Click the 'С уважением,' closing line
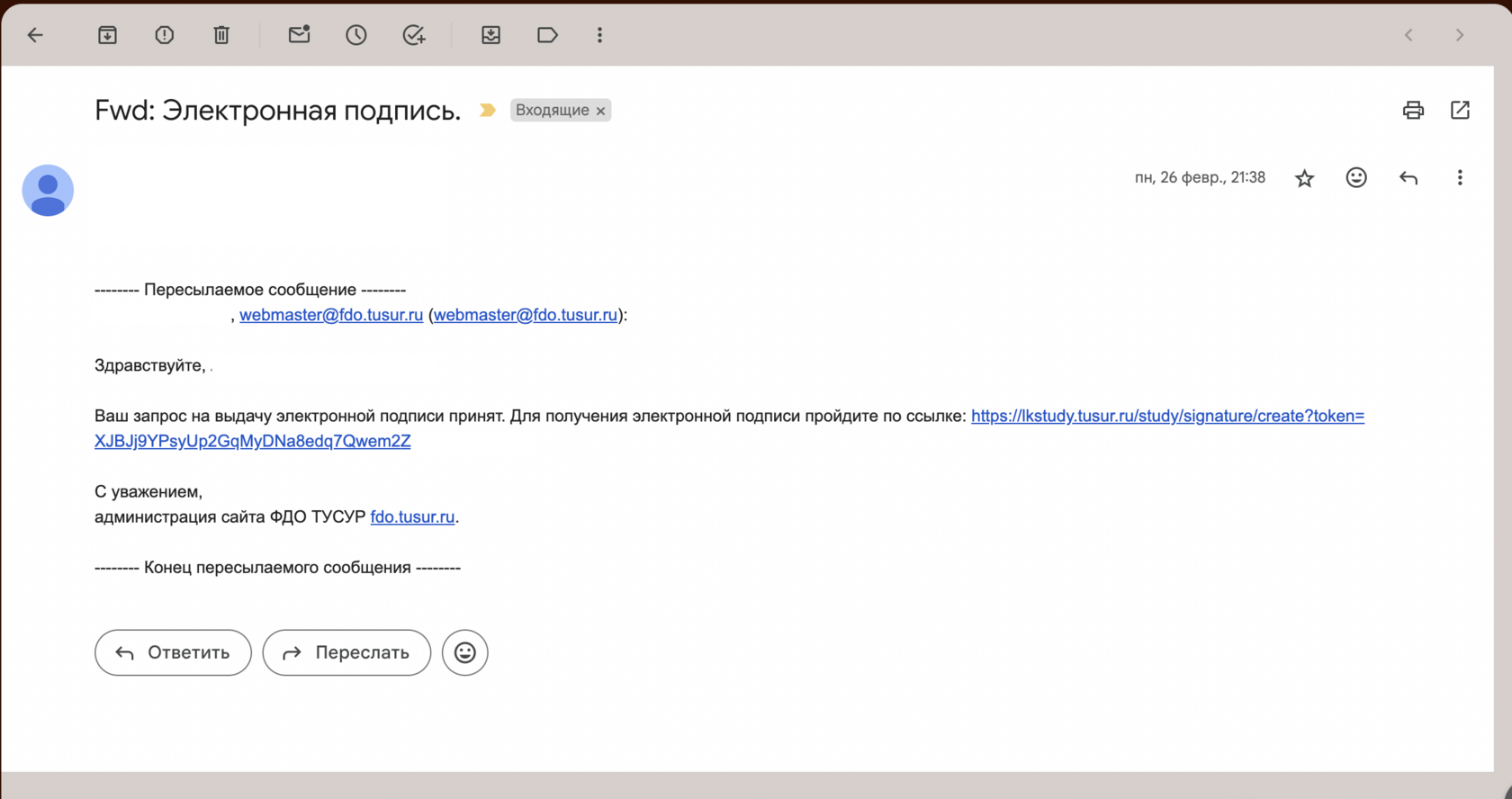The height and width of the screenshot is (799, 1512). click(x=148, y=491)
